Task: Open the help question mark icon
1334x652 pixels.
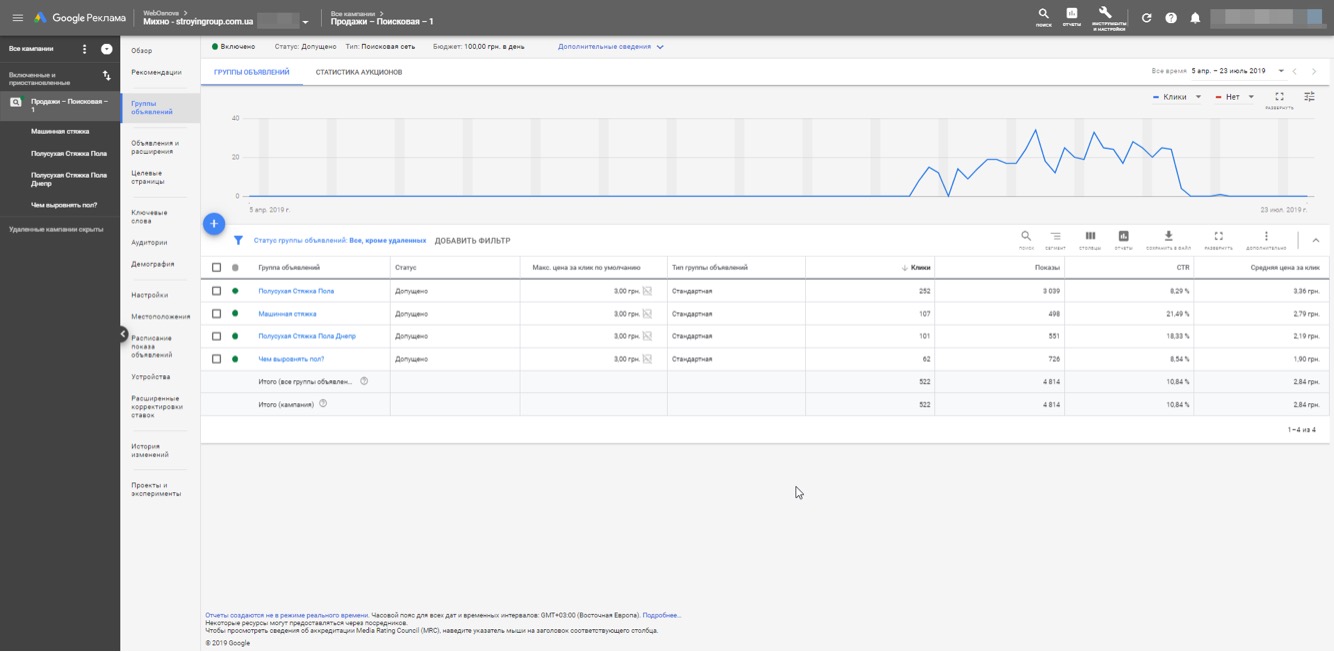Action: point(1171,18)
